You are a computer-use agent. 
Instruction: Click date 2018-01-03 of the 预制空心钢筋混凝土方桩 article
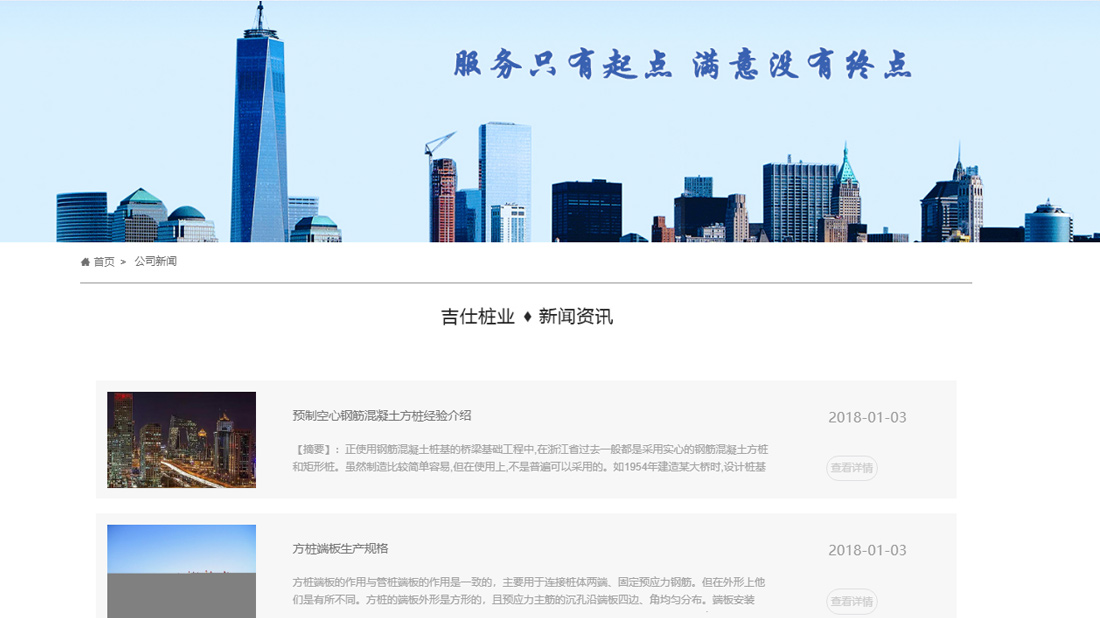click(867, 417)
